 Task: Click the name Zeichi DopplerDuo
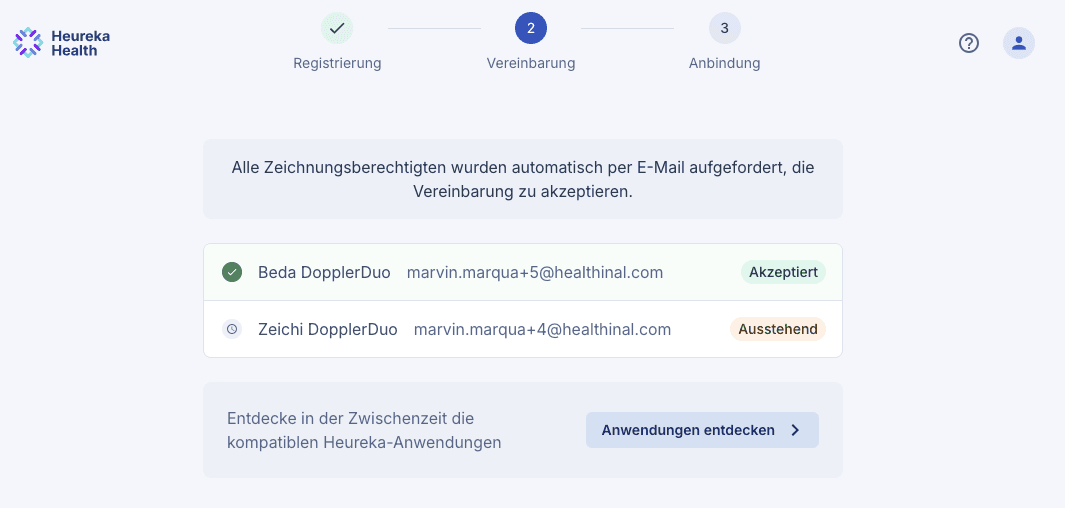tap(327, 329)
